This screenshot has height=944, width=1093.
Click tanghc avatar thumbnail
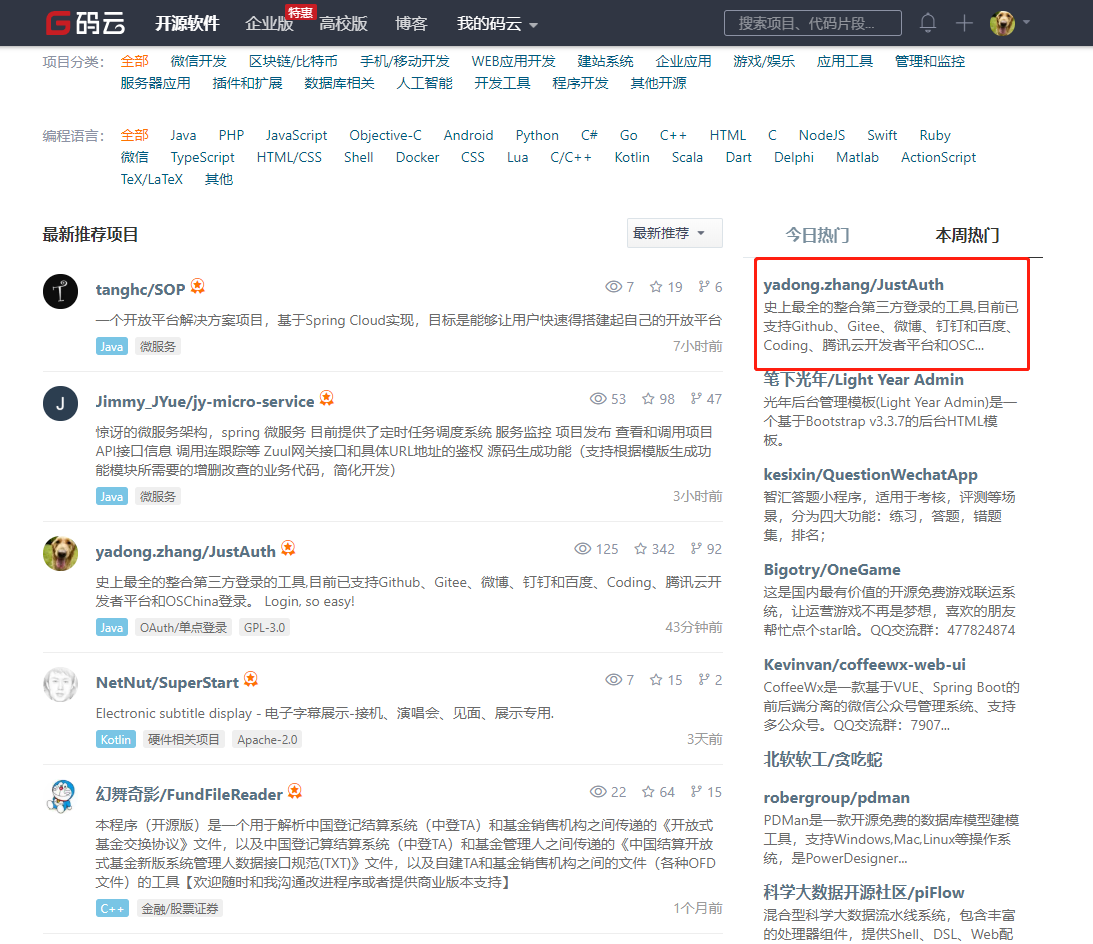tap(61, 291)
